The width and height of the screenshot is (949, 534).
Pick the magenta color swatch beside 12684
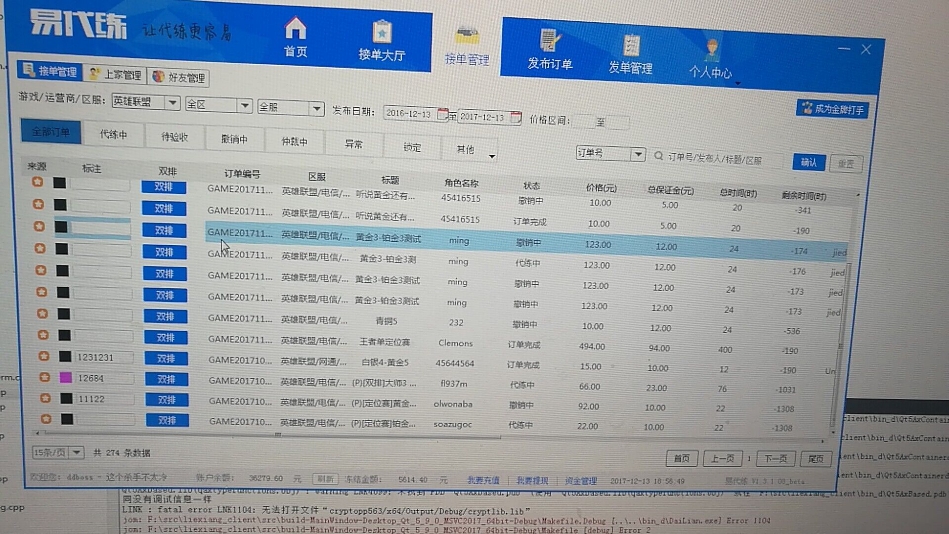(65, 378)
